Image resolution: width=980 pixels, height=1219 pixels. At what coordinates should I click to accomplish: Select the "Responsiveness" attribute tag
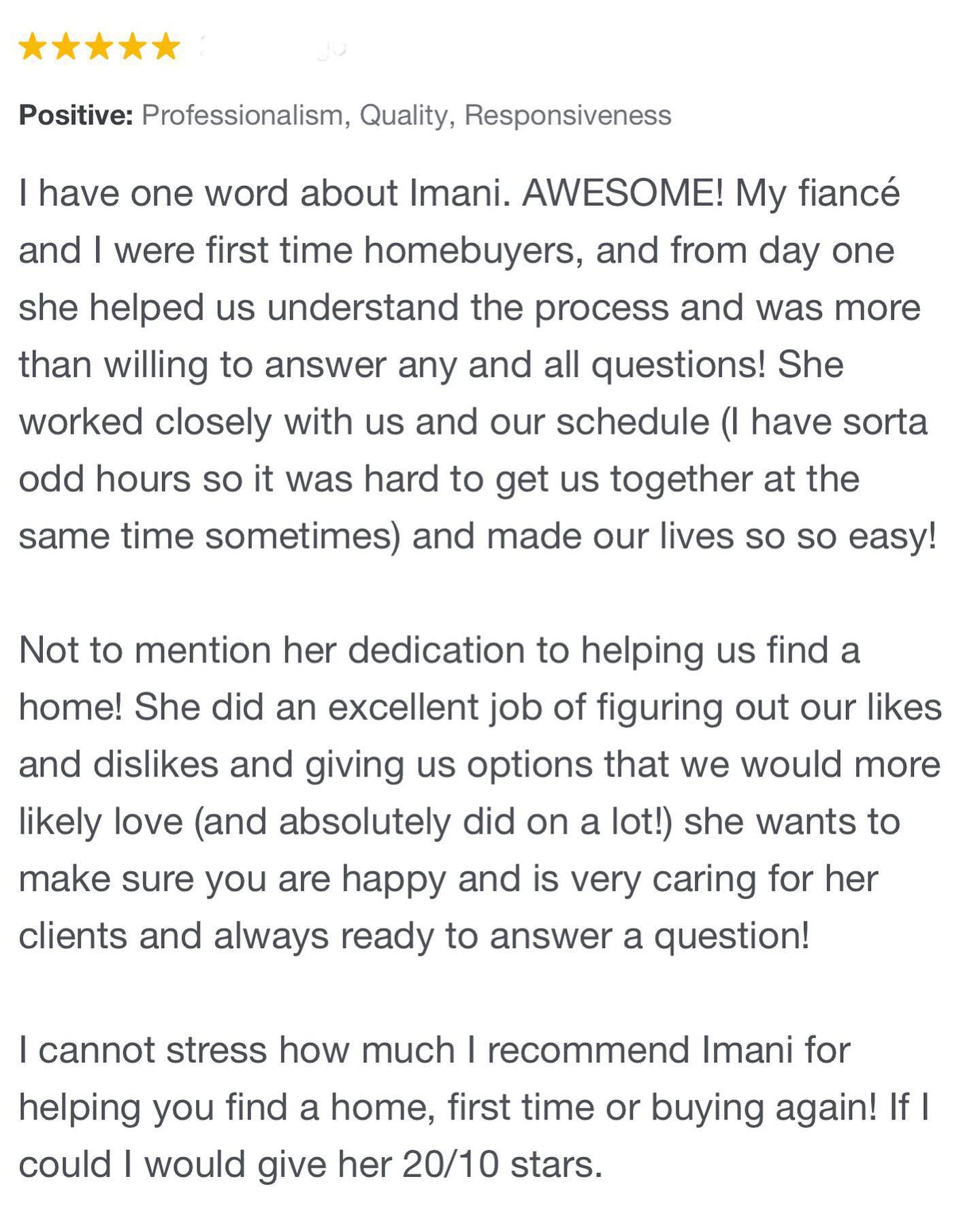click(x=568, y=115)
